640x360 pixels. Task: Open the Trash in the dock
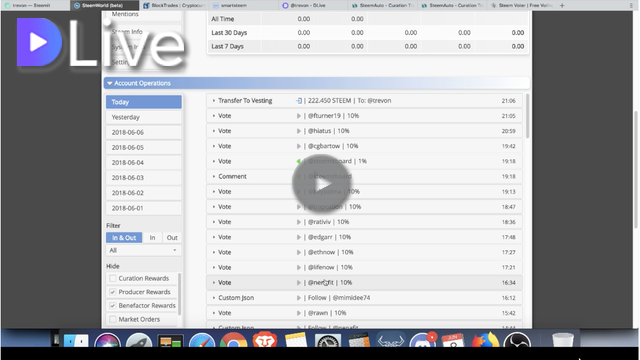(562, 340)
